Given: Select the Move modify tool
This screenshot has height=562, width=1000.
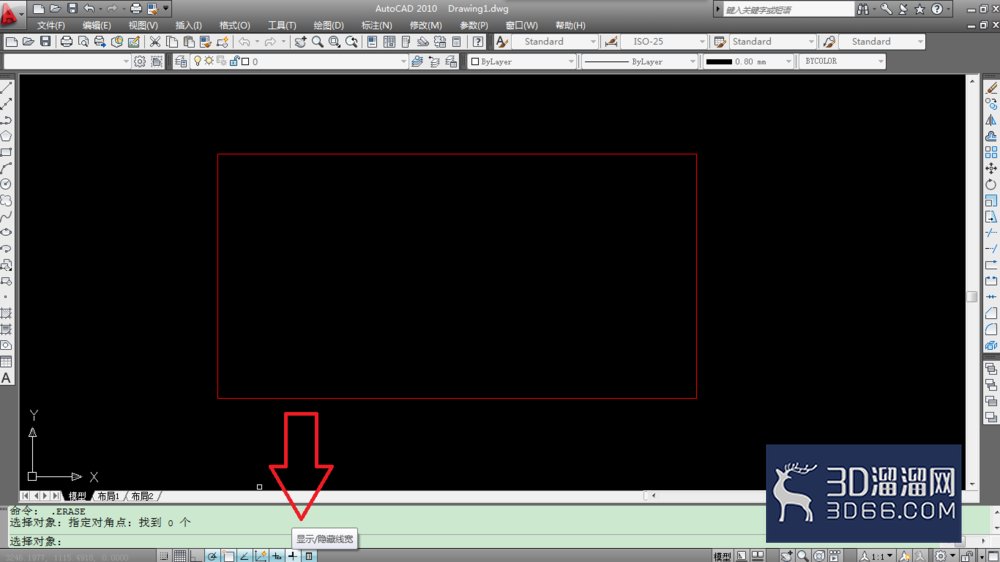Looking at the screenshot, I should 990,168.
